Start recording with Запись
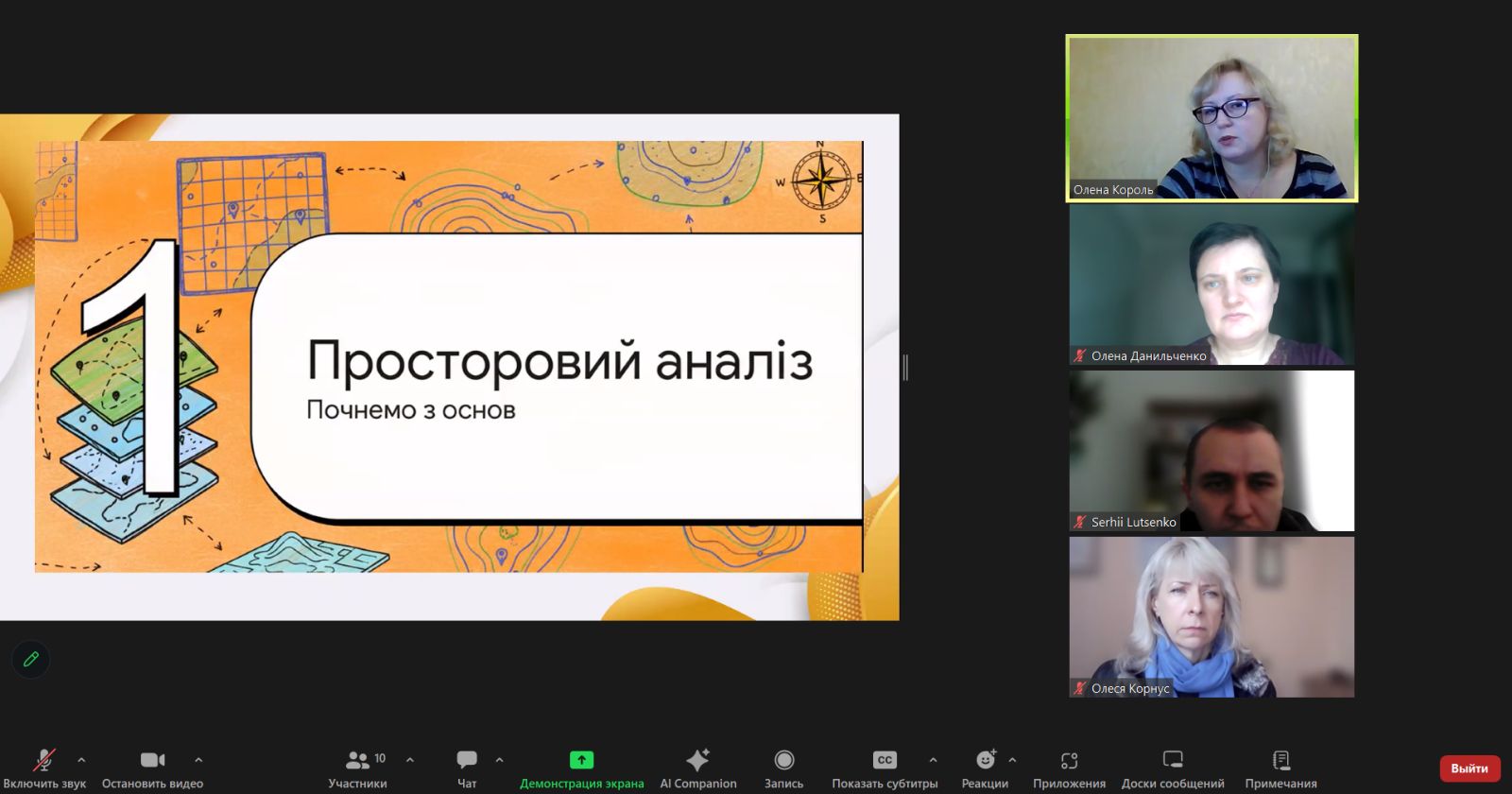 tap(783, 761)
